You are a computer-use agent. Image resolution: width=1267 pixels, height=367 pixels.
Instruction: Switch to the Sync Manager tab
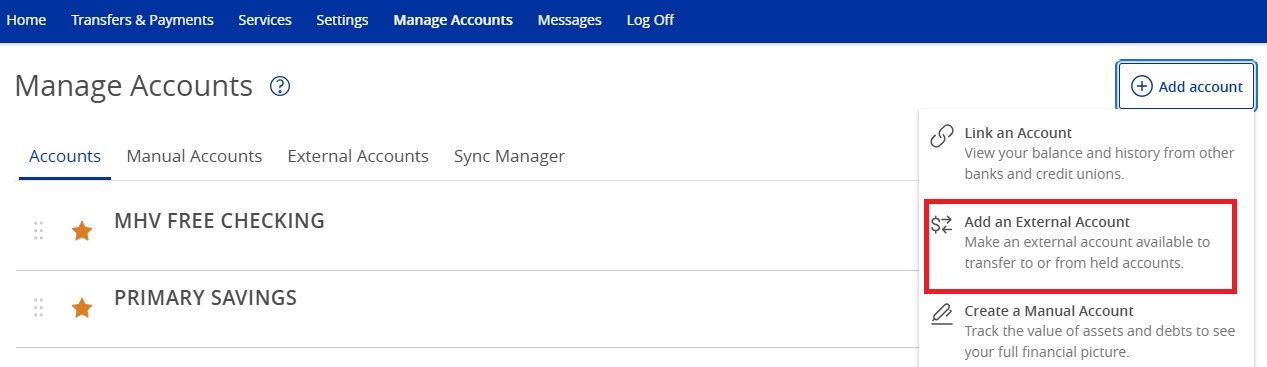(509, 157)
